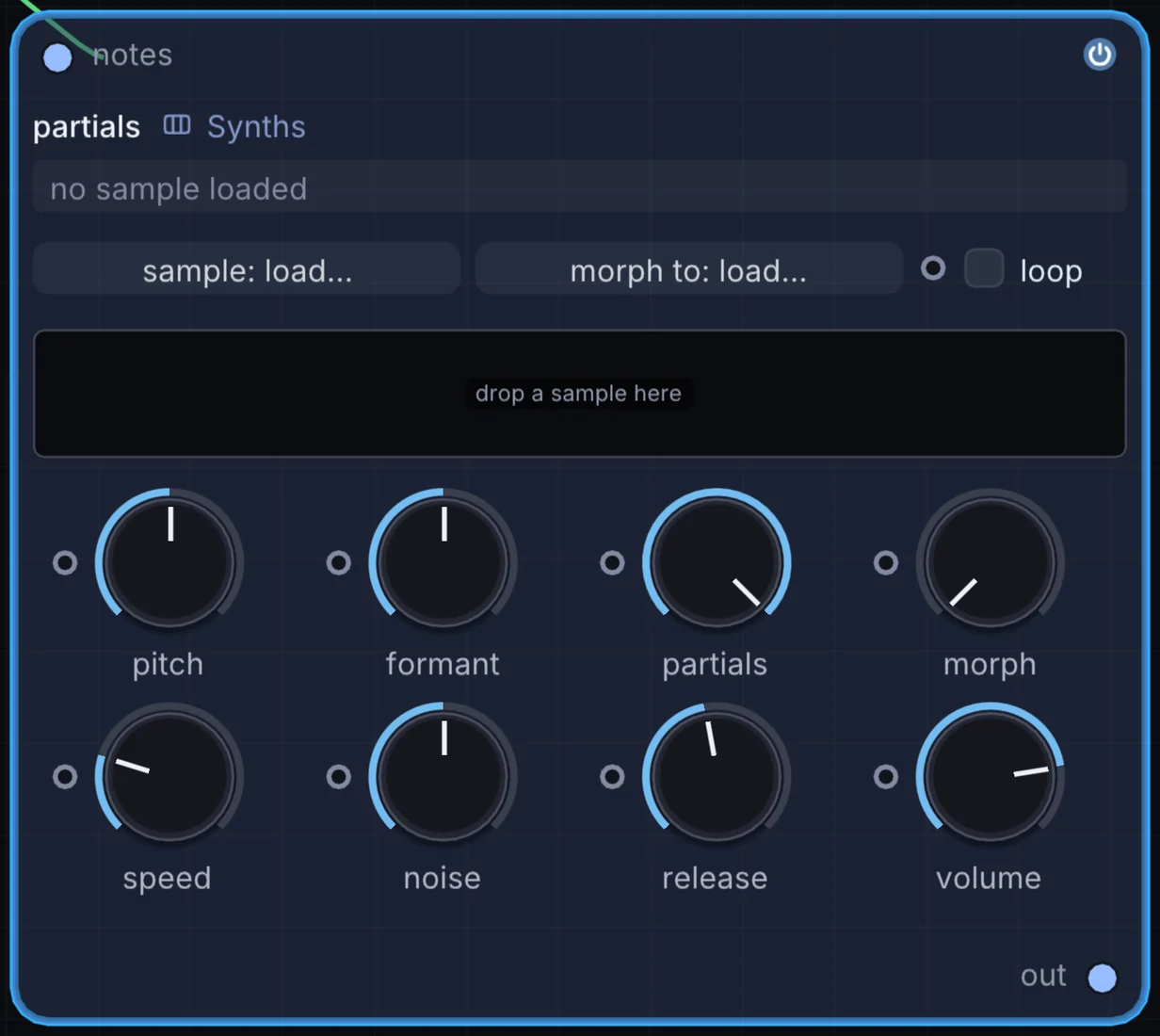
Task: Click the no sample loaded field
Action: coord(580,187)
